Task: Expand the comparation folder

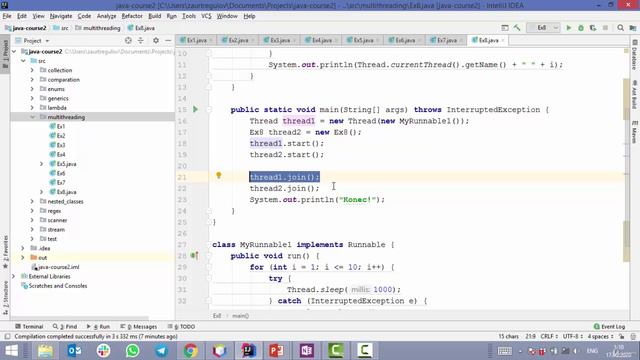Action: point(32,80)
